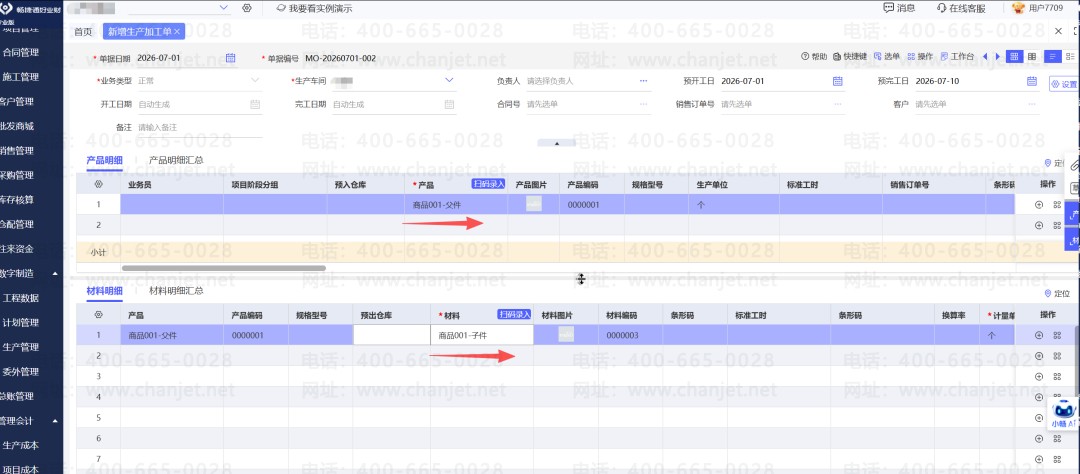Click the 设置 settings button

(1063, 84)
